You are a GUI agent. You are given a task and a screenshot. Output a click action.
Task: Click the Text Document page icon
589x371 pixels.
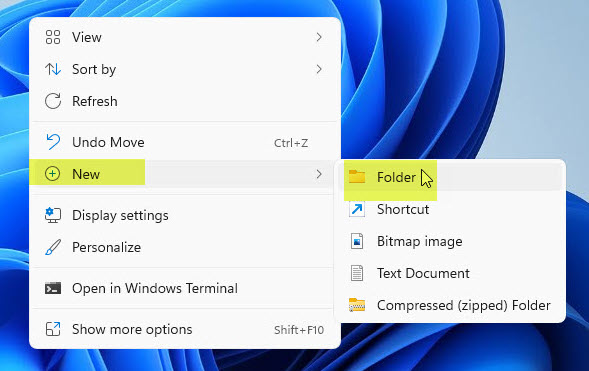point(356,273)
